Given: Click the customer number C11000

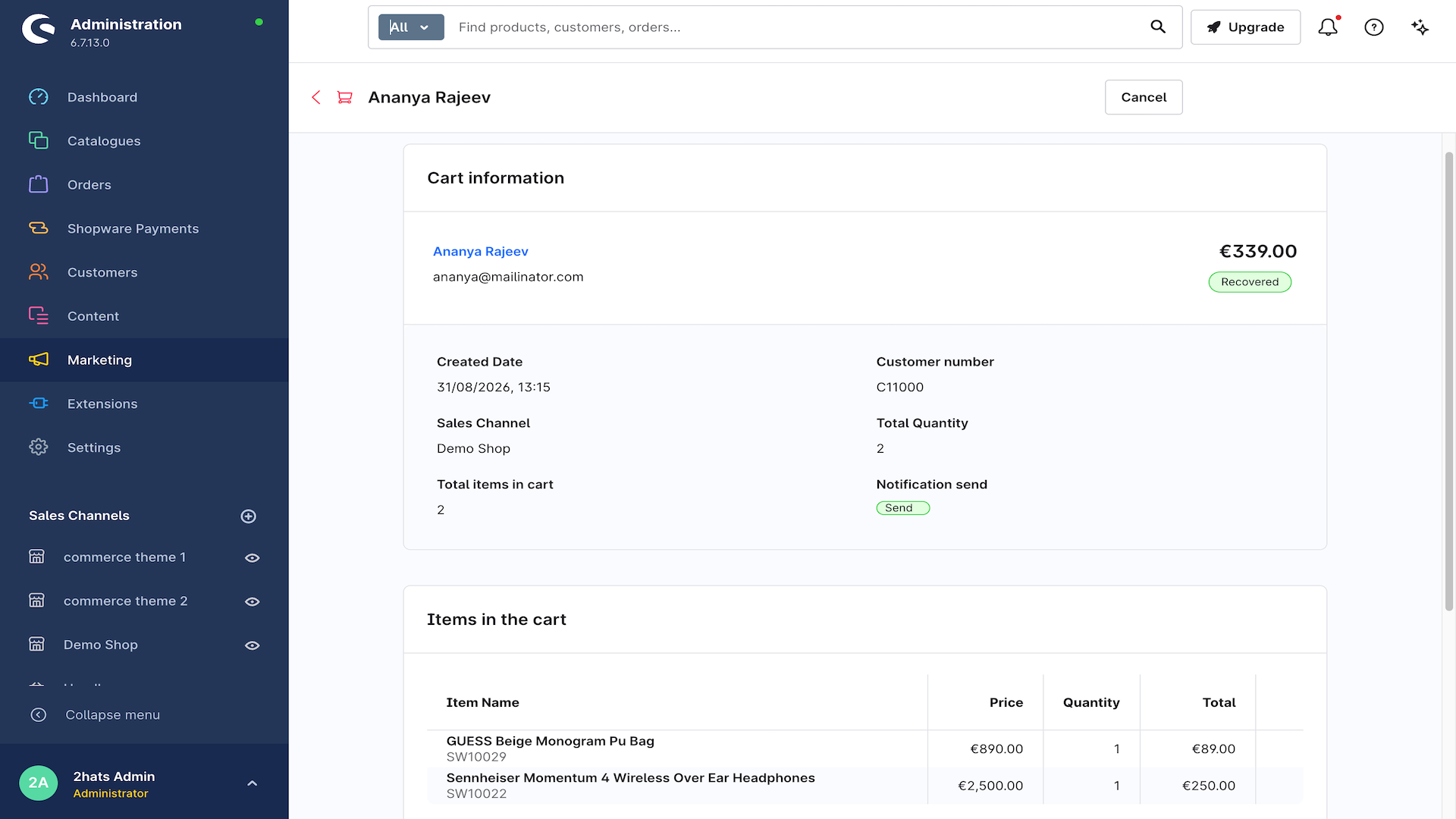Looking at the screenshot, I should pos(899,387).
